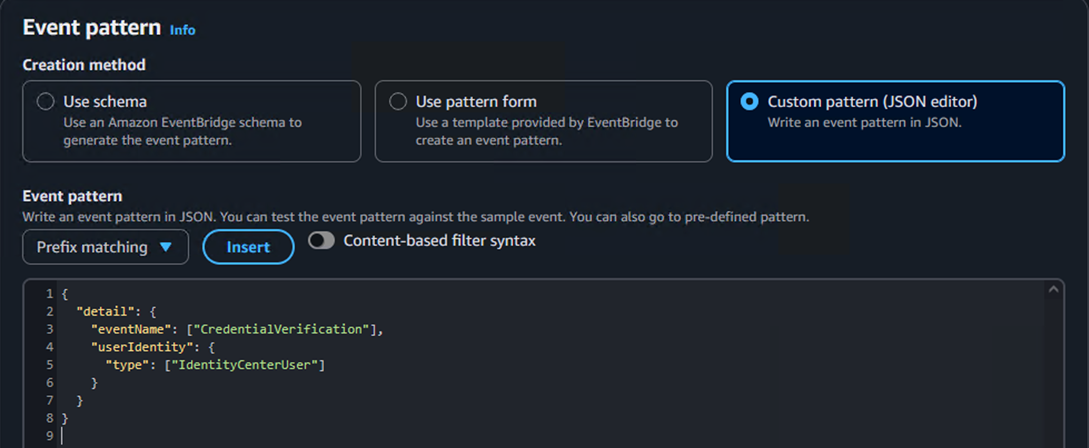
Task: Click the closing brace on line 8
Action: click(65, 419)
